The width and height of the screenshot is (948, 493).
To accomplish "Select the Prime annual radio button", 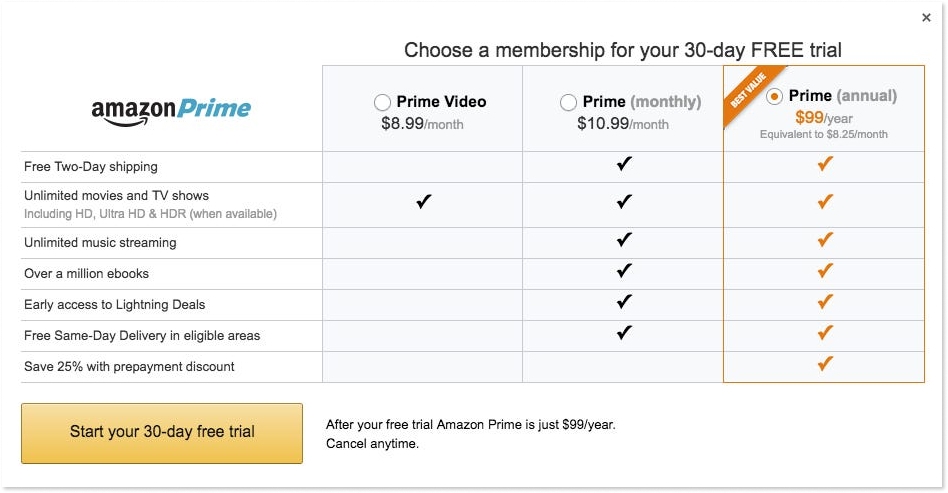I will click(774, 96).
